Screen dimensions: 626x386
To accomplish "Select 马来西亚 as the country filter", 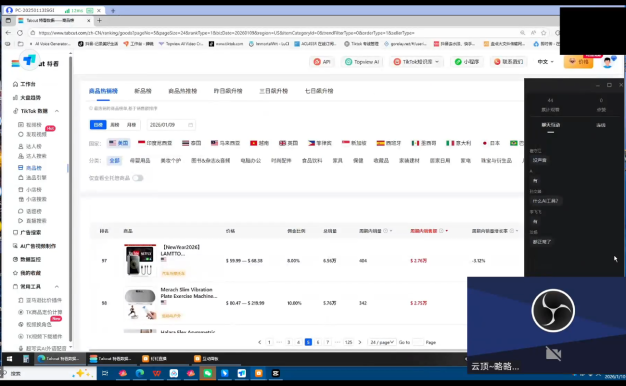I will [x=226, y=143].
